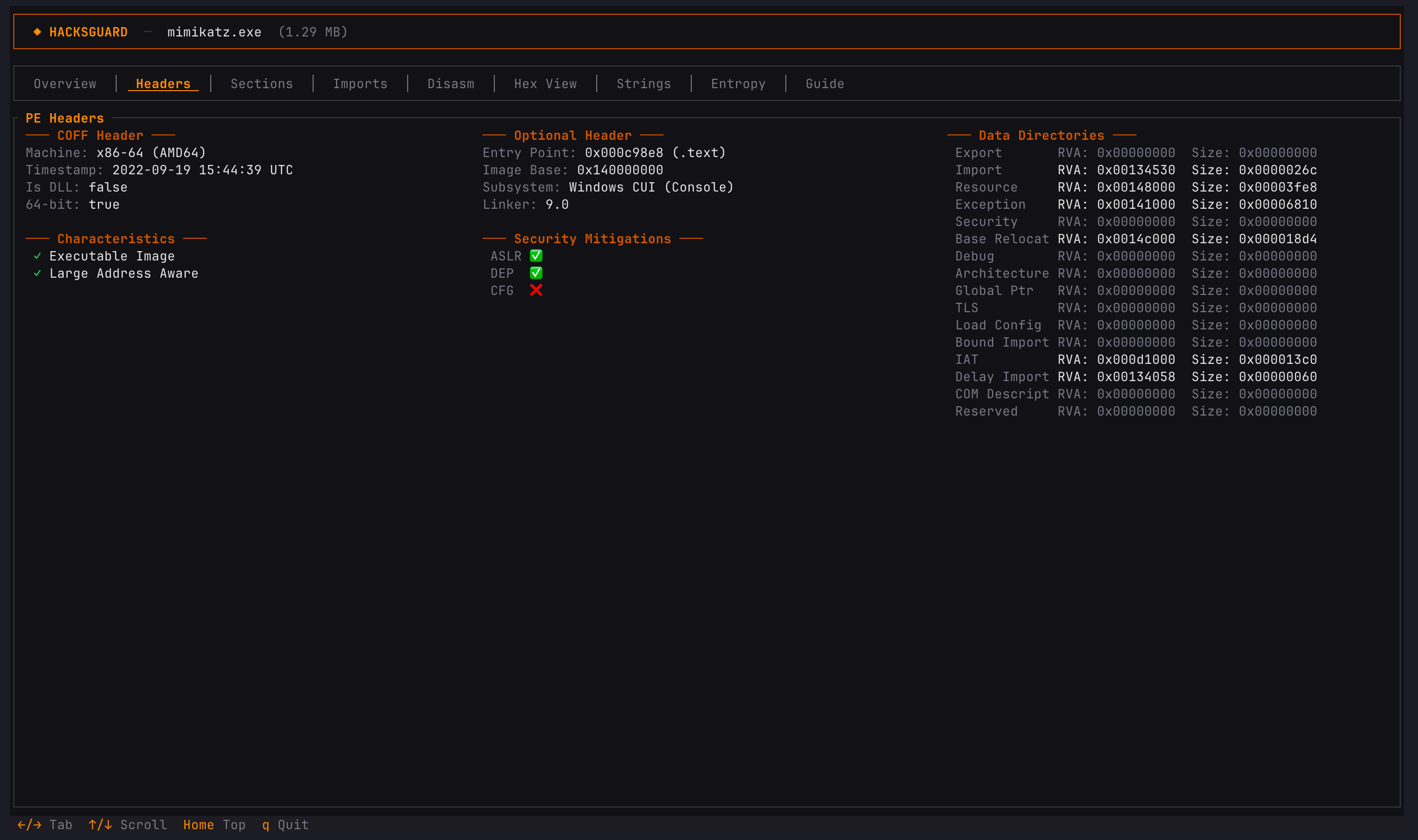Click the Import size value 0x0000026c
The width and height of the screenshot is (1418, 840).
tap(1278, 170)
